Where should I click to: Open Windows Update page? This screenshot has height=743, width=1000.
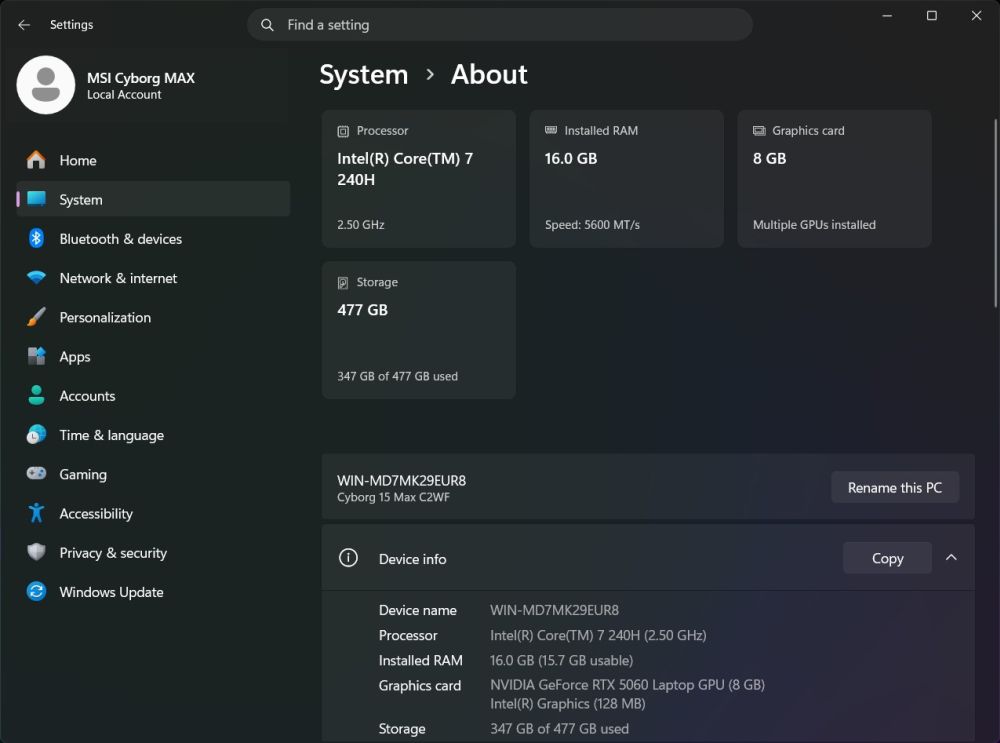coord(153,592)
